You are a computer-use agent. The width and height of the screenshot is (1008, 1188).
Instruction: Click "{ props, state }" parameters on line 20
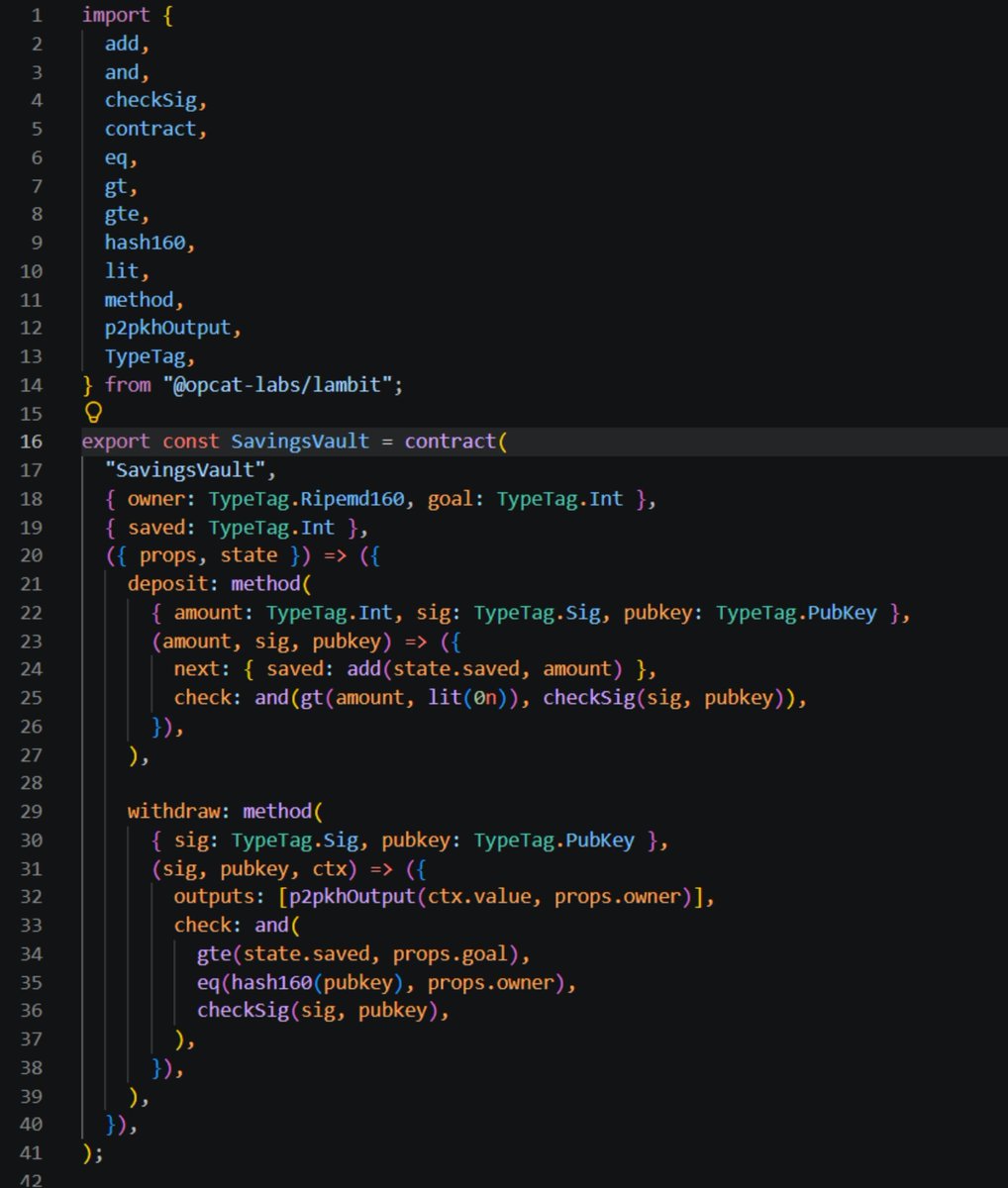pos(208,555)
